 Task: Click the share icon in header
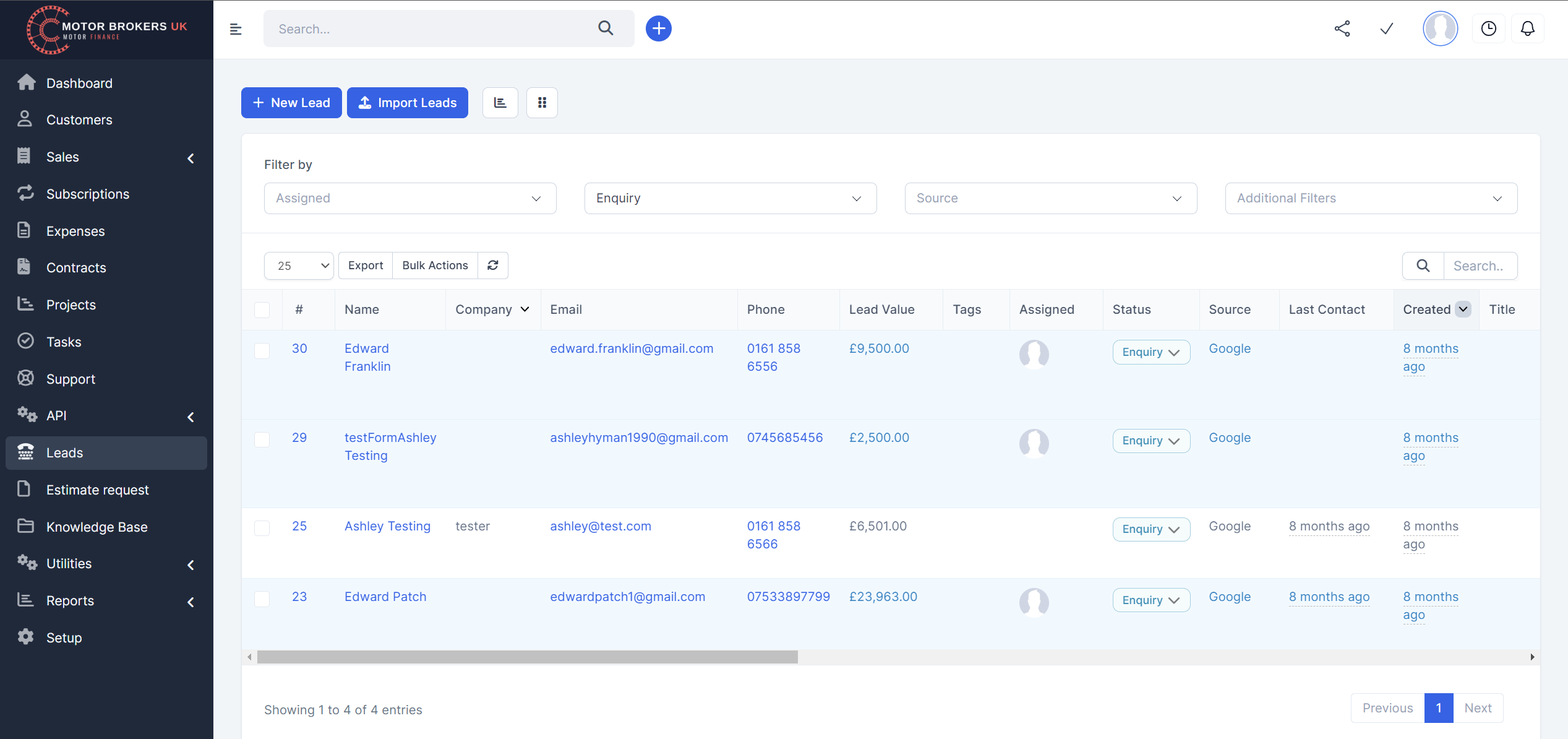[x=1342, y=28]
